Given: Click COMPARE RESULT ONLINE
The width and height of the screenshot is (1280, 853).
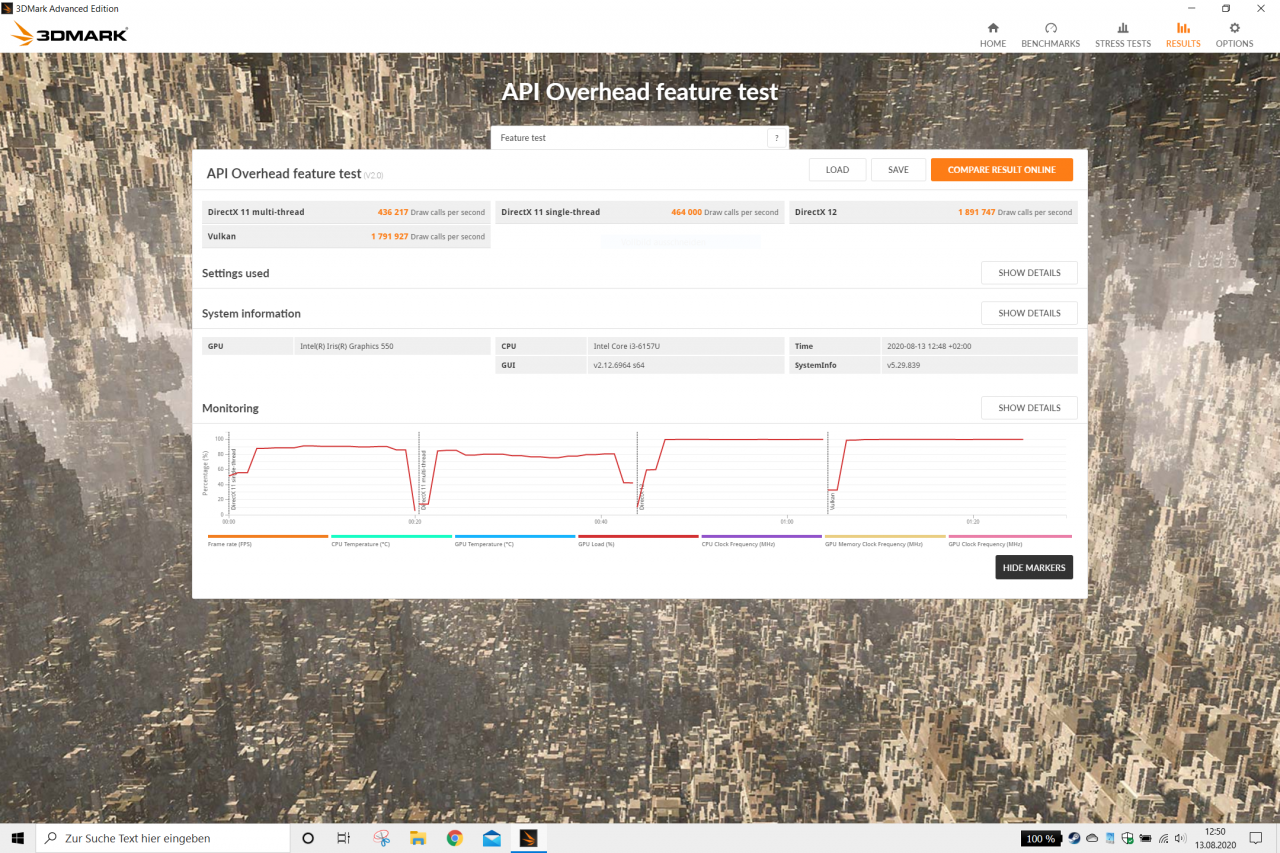Looking at the screenshot, I should 1001,170.
